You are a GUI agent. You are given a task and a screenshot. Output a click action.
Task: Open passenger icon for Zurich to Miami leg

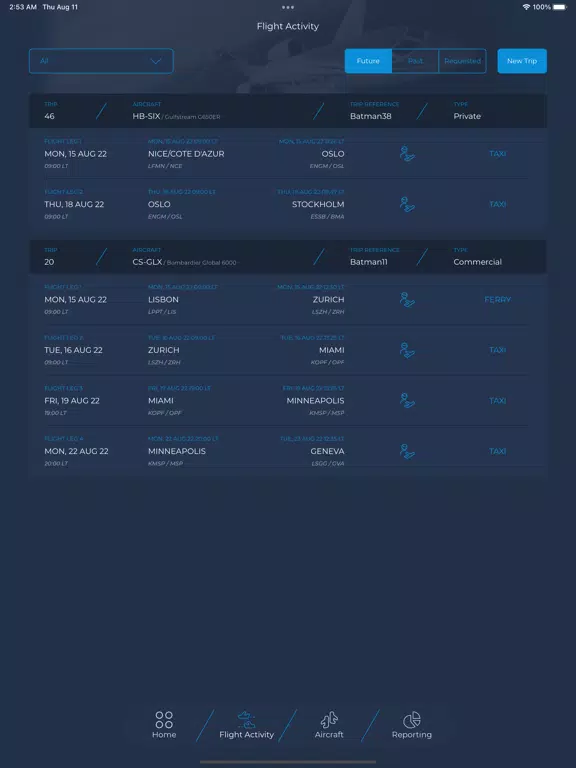(x=407, y=350)
